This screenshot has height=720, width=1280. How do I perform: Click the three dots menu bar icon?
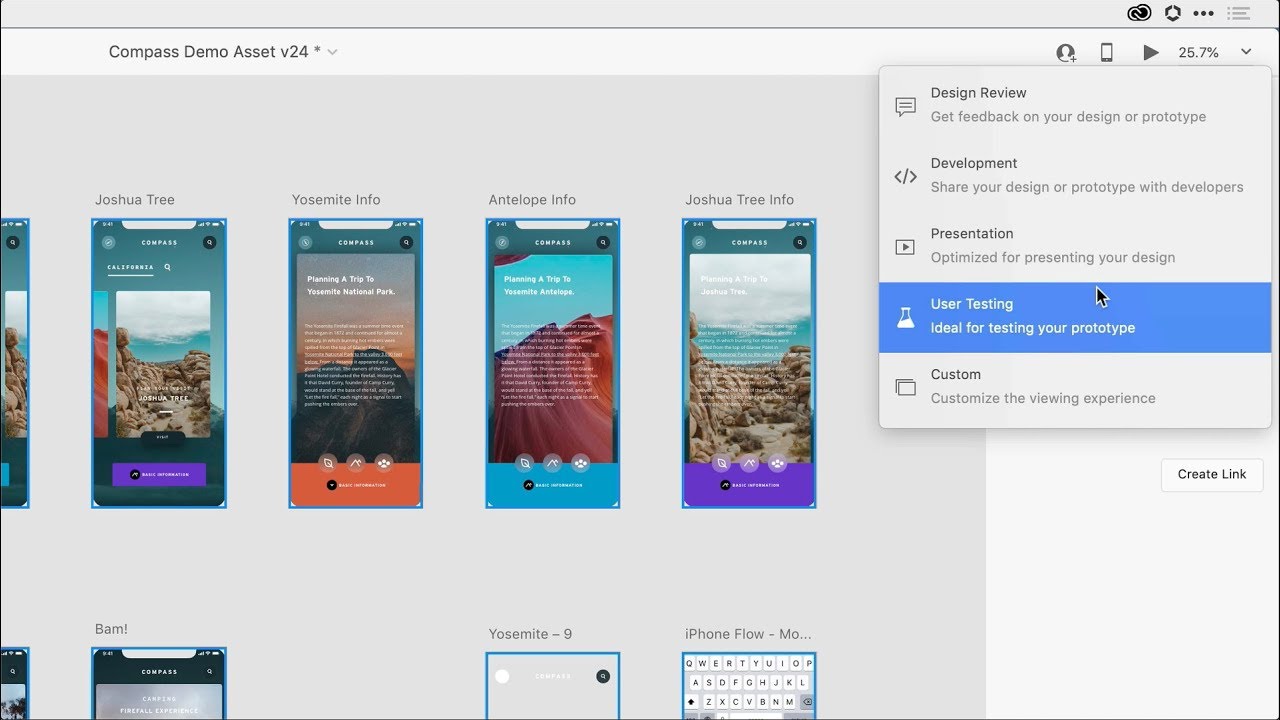(1203, 13)
